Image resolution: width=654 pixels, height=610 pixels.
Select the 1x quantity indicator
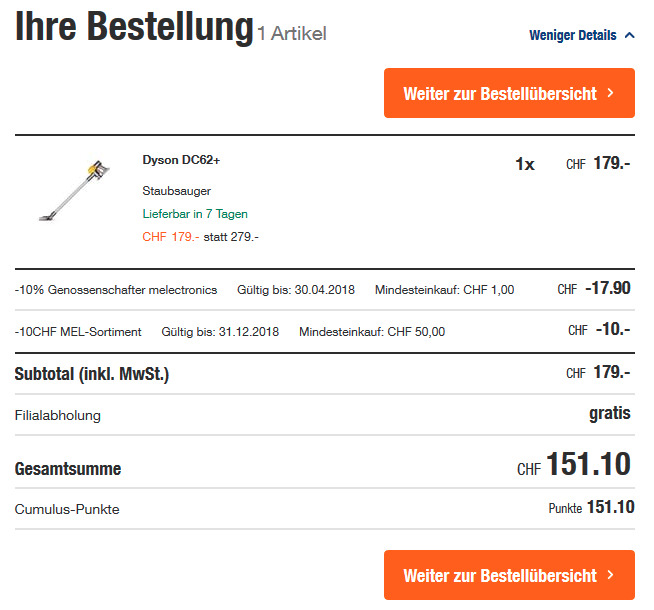click(x=525, y=164)
